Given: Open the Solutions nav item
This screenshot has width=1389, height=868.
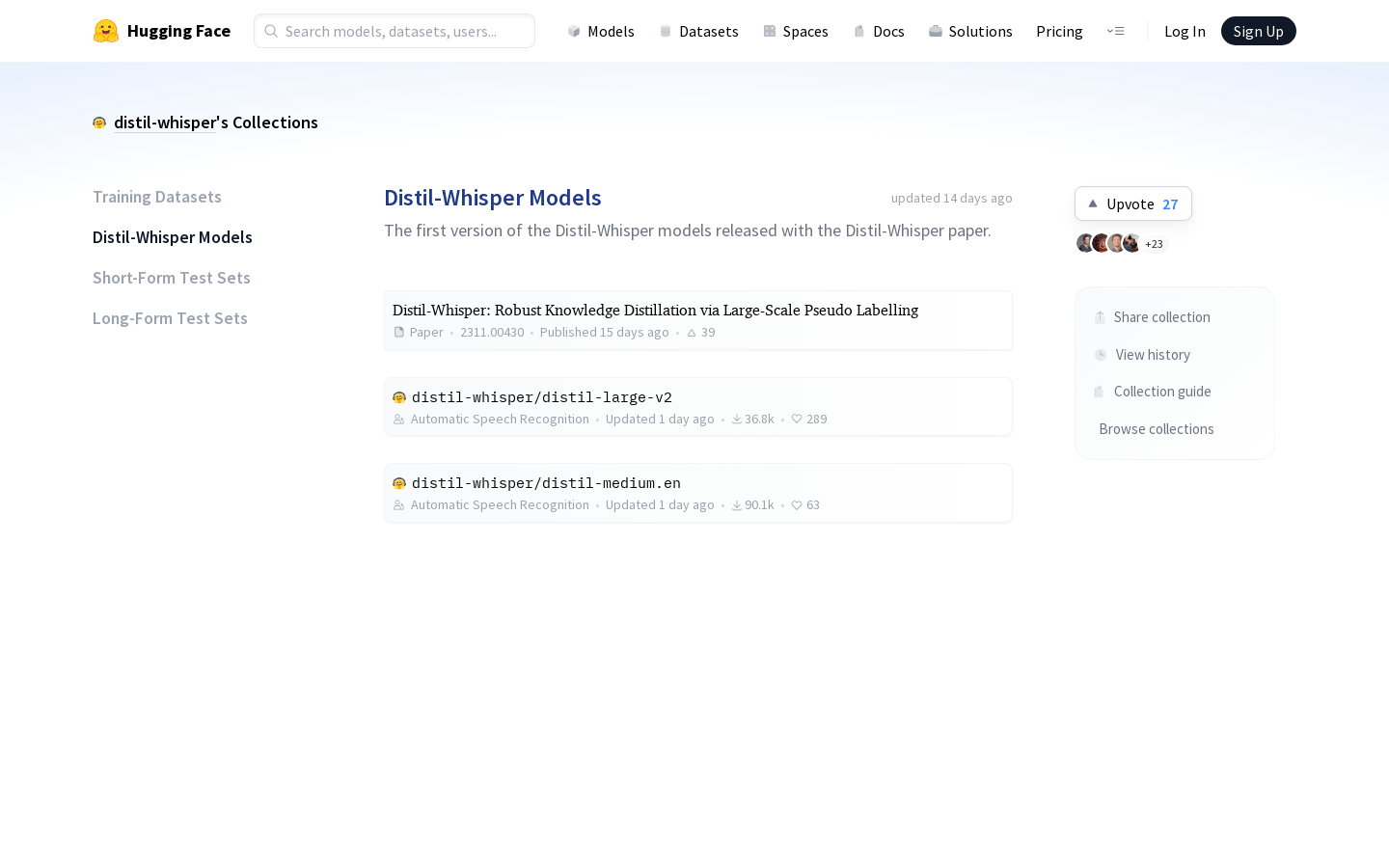Looking at the screenshot, I should [x=970, y=31].
